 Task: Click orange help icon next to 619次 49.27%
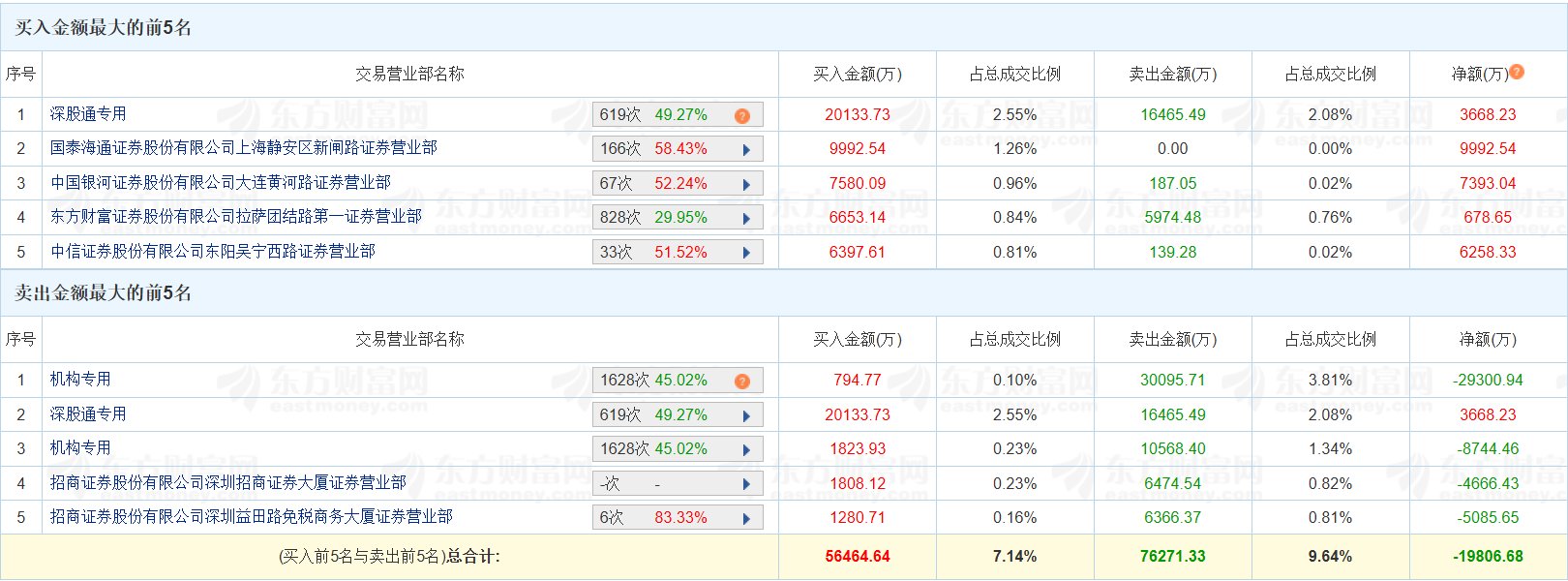pos(742,116)
